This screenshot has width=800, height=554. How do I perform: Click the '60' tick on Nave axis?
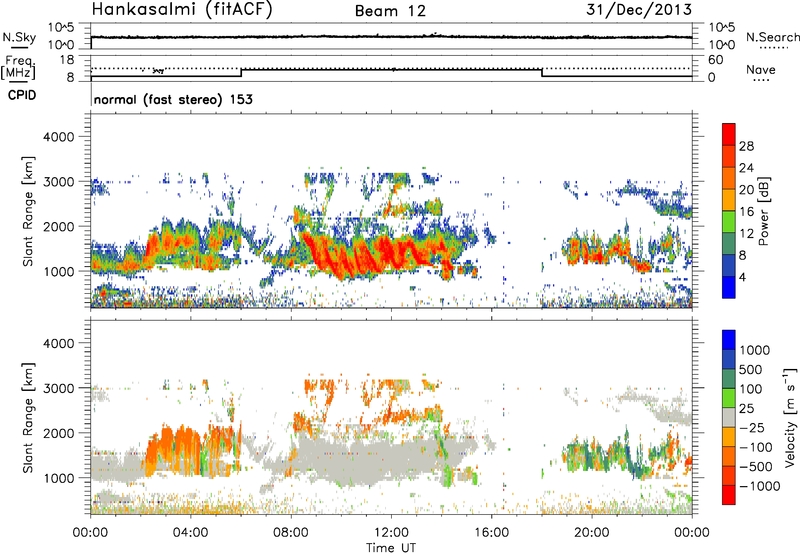715,60
